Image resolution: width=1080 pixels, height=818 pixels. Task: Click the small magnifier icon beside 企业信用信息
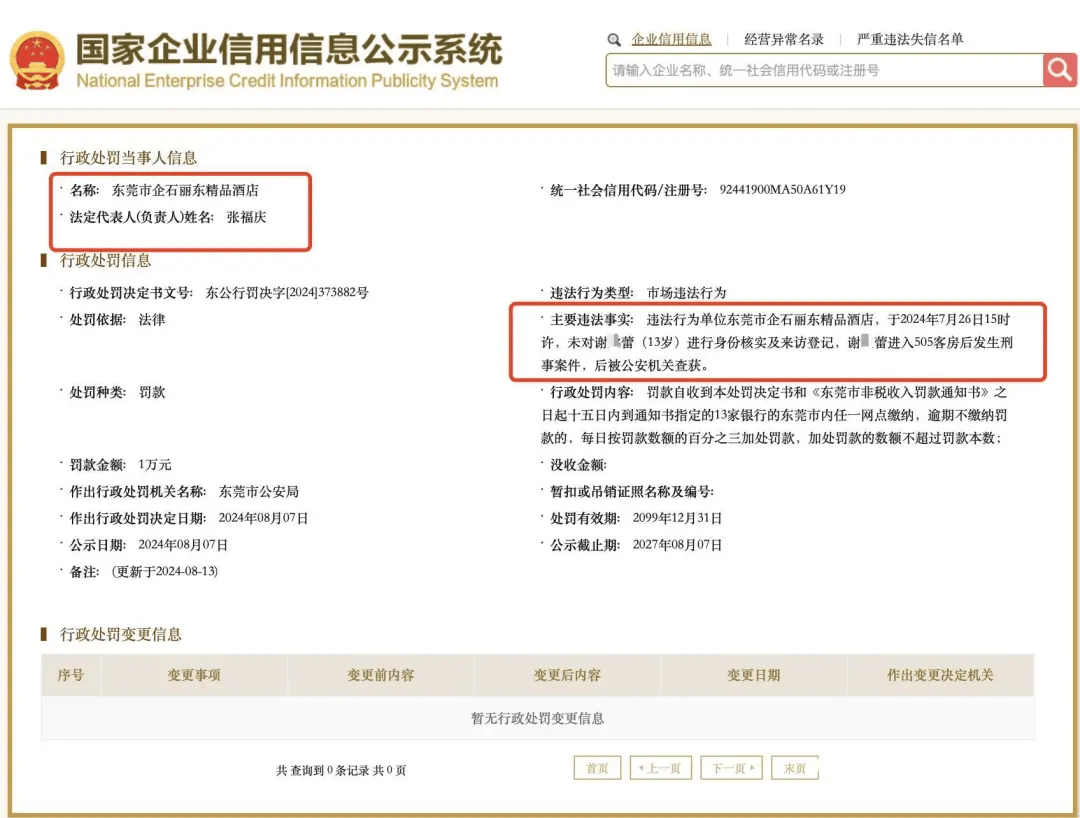pyautogui.click(x=614, y=40)
